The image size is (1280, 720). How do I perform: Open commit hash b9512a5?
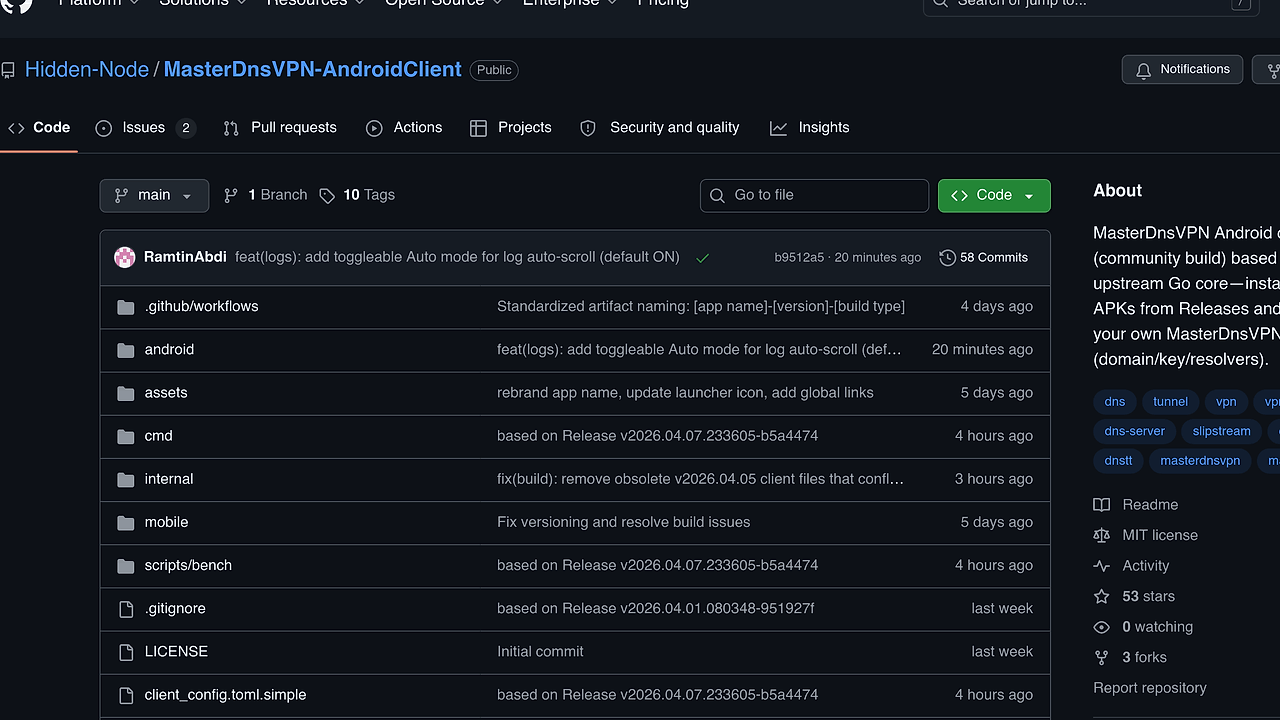(799, 257)
